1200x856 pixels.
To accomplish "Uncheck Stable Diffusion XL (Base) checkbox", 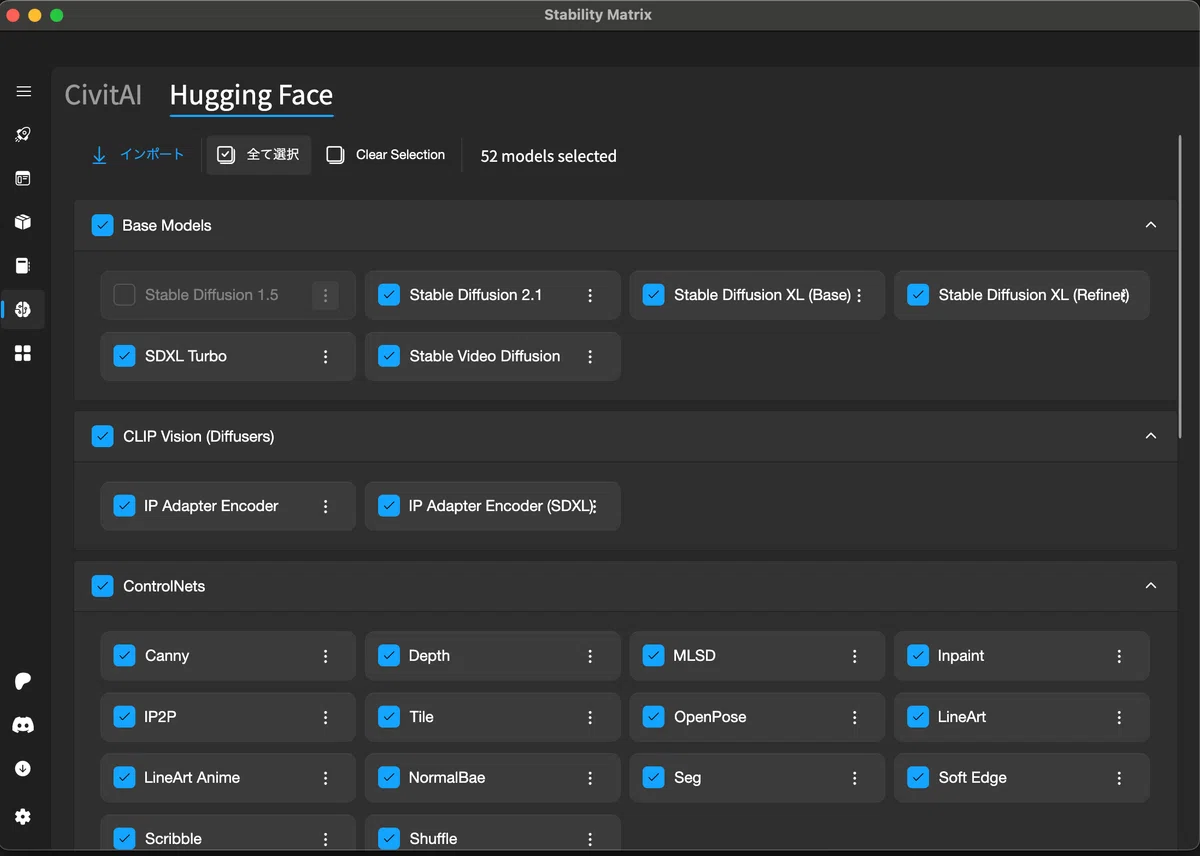I will tap(653, 295).
